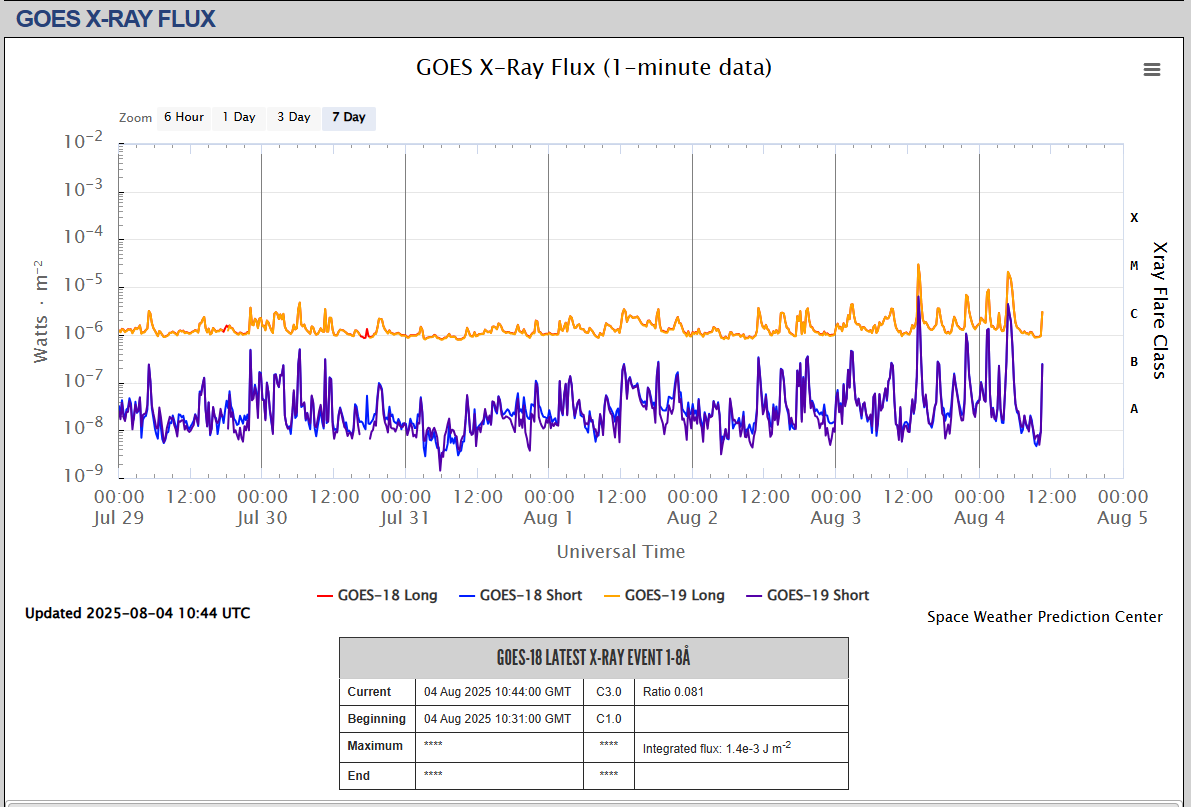Click the Beginning row label in table
Screen dimensions: 1191x807
click(x=377, y=719)
